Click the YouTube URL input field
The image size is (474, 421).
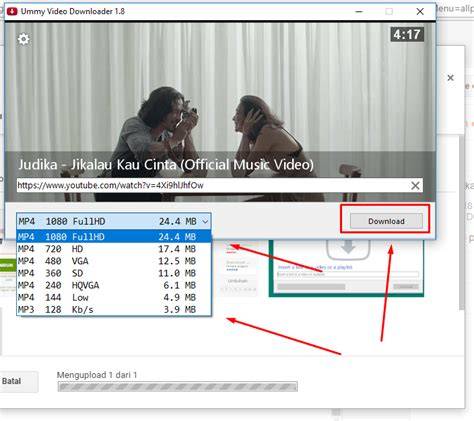point(220,185)
